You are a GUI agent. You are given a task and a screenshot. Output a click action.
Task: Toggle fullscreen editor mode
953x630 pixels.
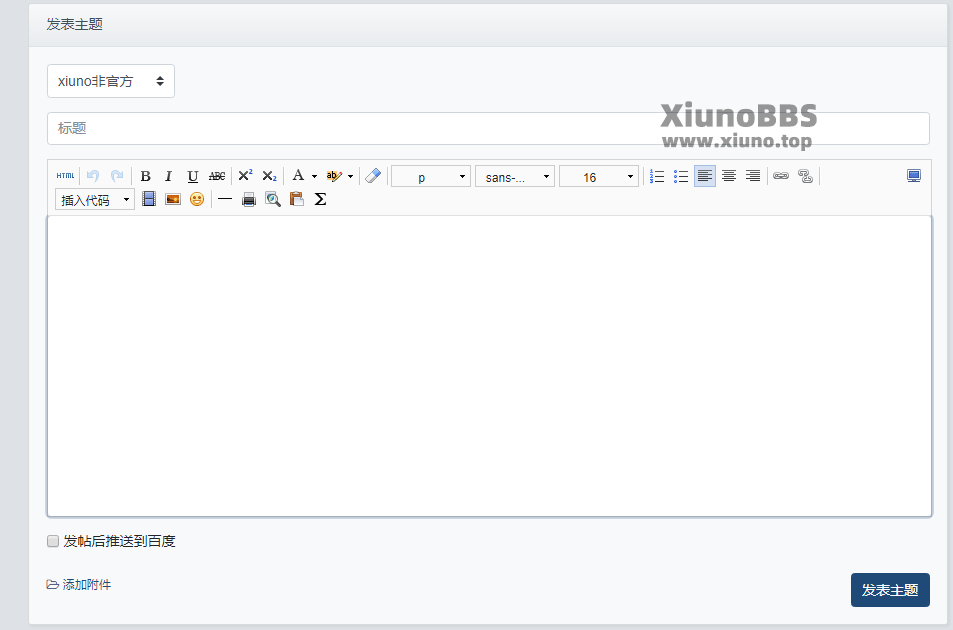coord(914,176)
